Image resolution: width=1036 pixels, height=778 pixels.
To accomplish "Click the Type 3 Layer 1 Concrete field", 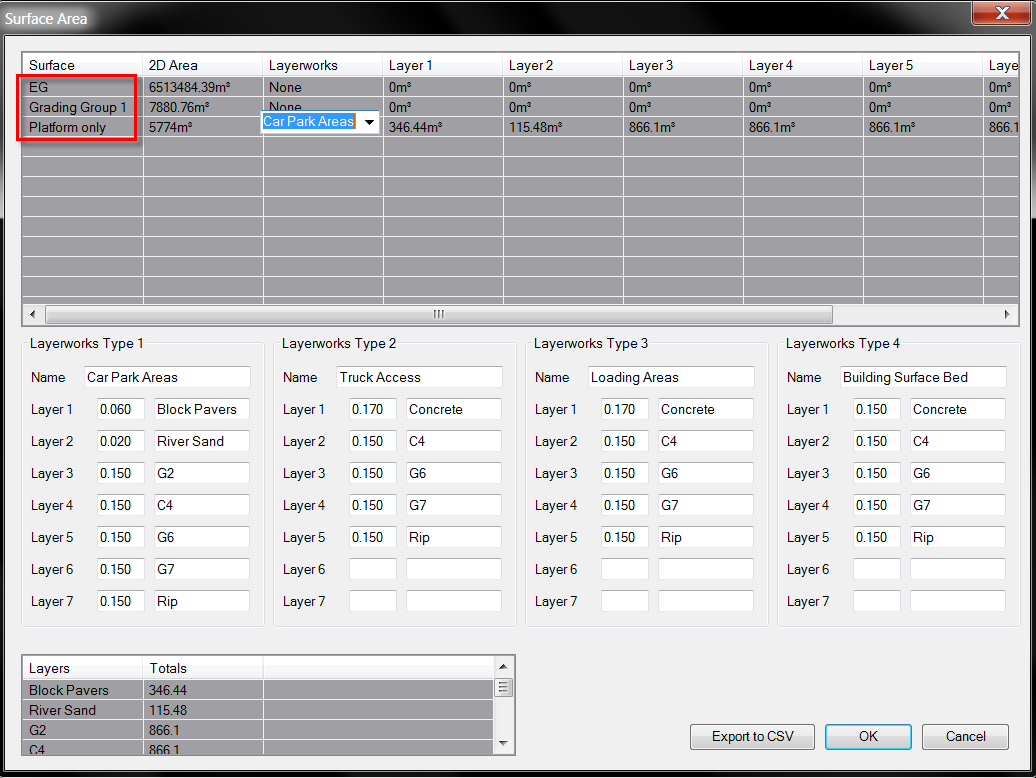I will pos(706,409).
